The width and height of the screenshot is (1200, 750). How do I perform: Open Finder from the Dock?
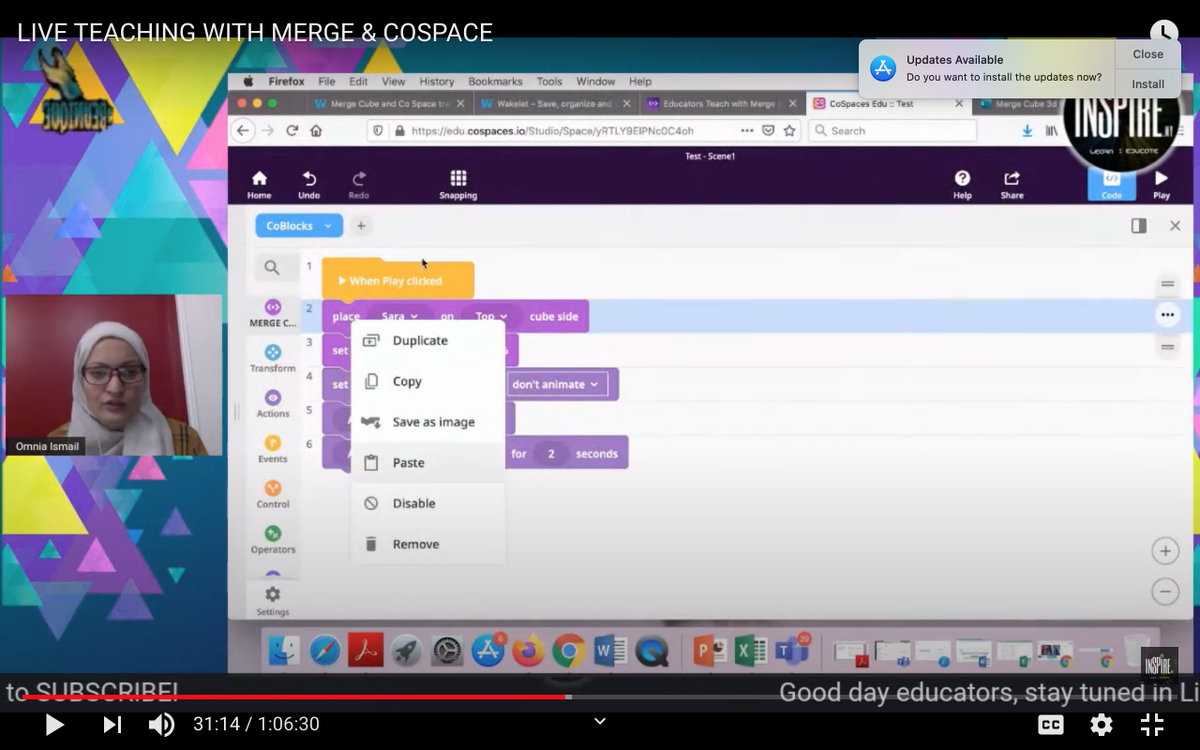(x=284, y=651)
